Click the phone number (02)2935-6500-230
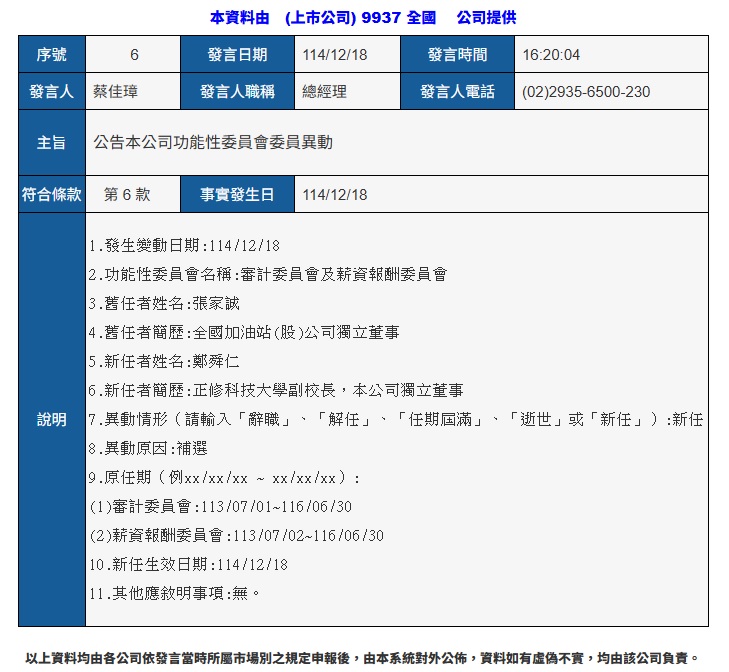Screen dimensions: 729x672 point(586,92)
